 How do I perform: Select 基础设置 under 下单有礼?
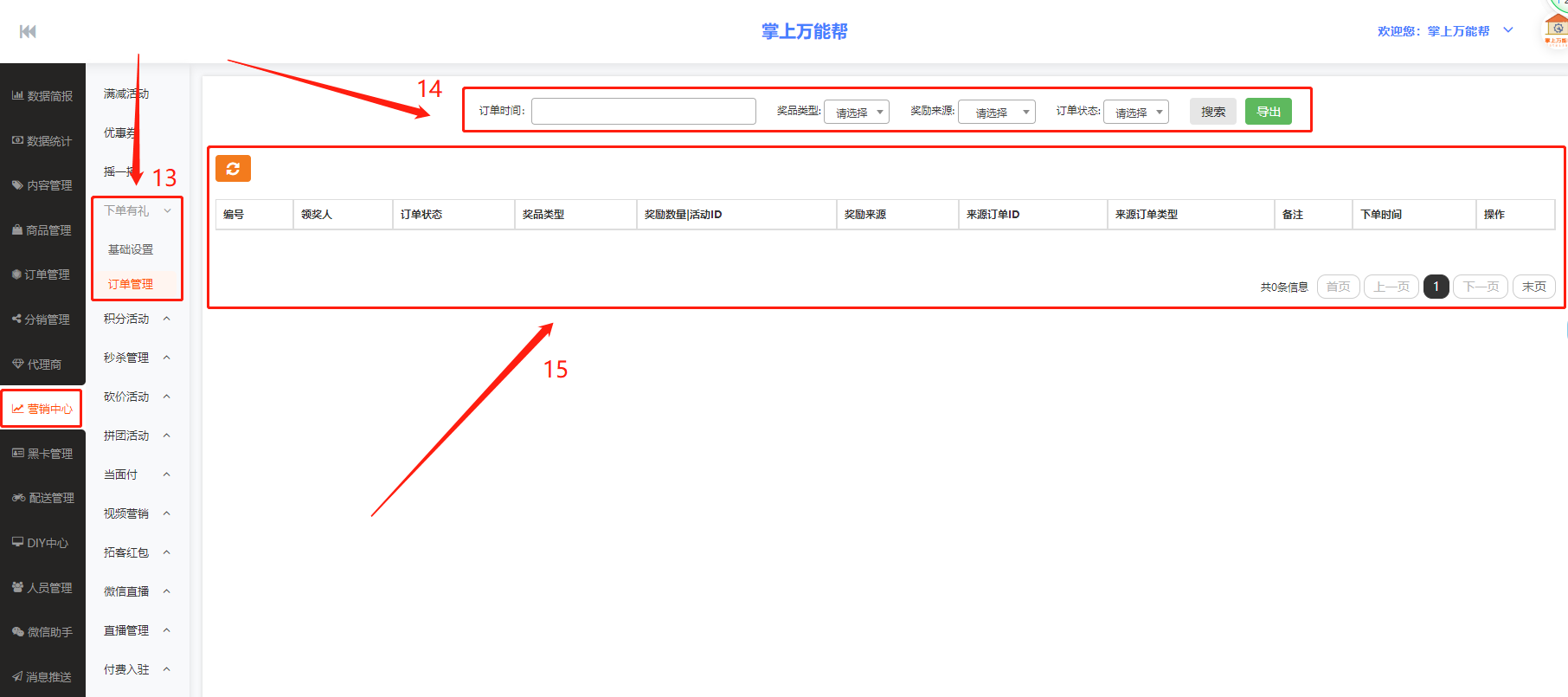(131, 249)
